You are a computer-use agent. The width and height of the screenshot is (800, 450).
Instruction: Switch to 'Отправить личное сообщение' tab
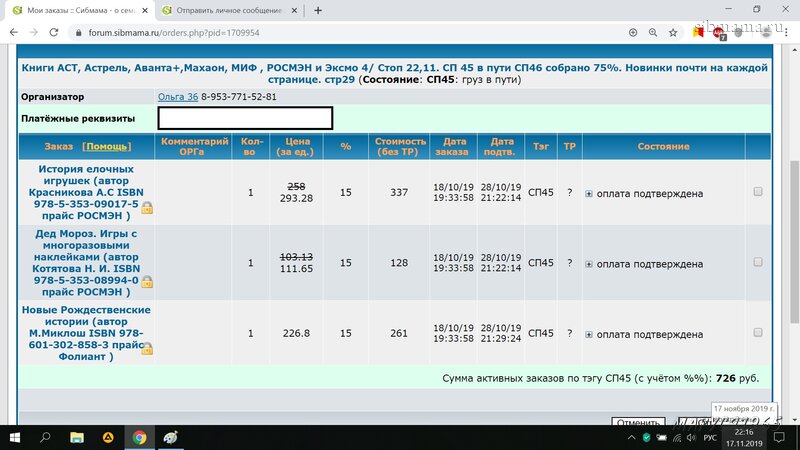click(x=229, y=10)
